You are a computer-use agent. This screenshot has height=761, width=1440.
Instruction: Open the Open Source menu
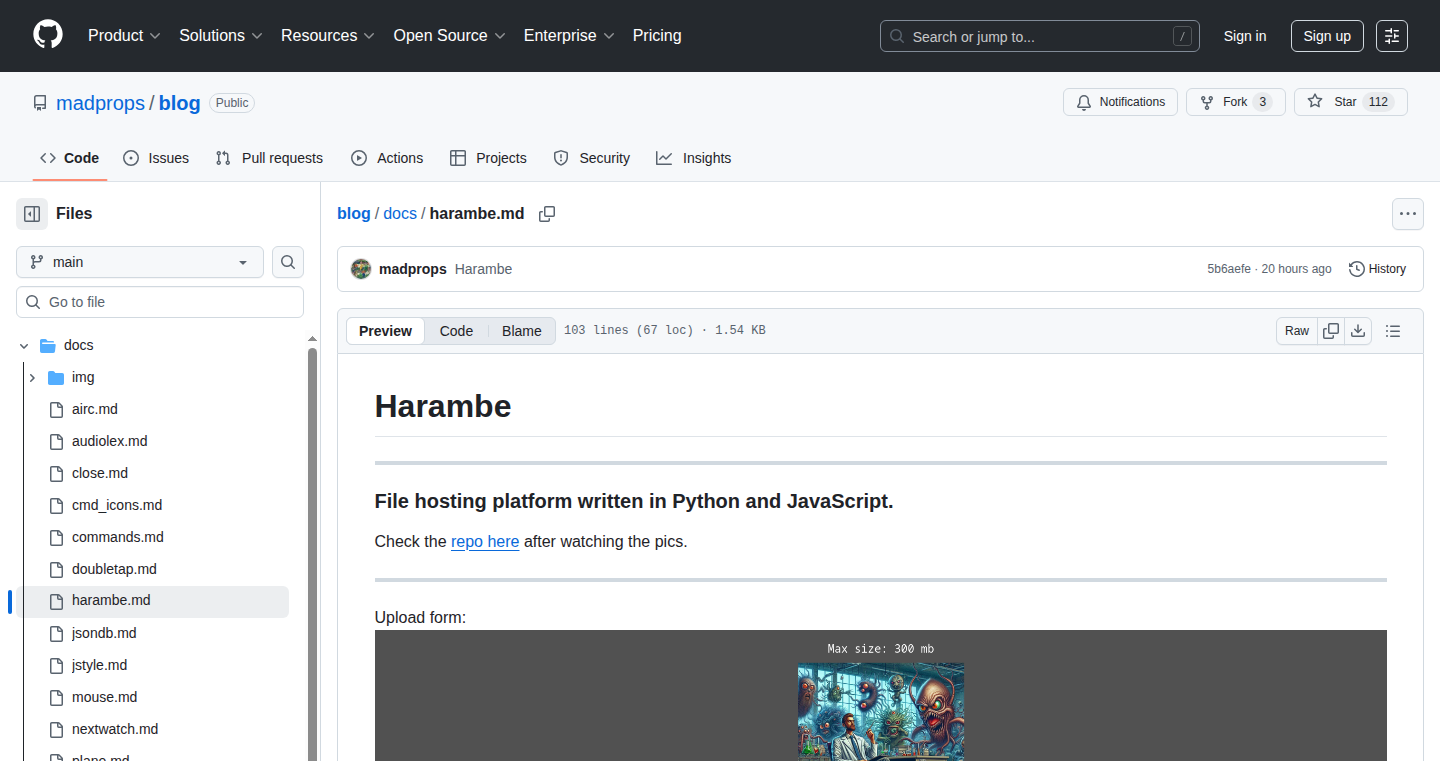point(449,35)
